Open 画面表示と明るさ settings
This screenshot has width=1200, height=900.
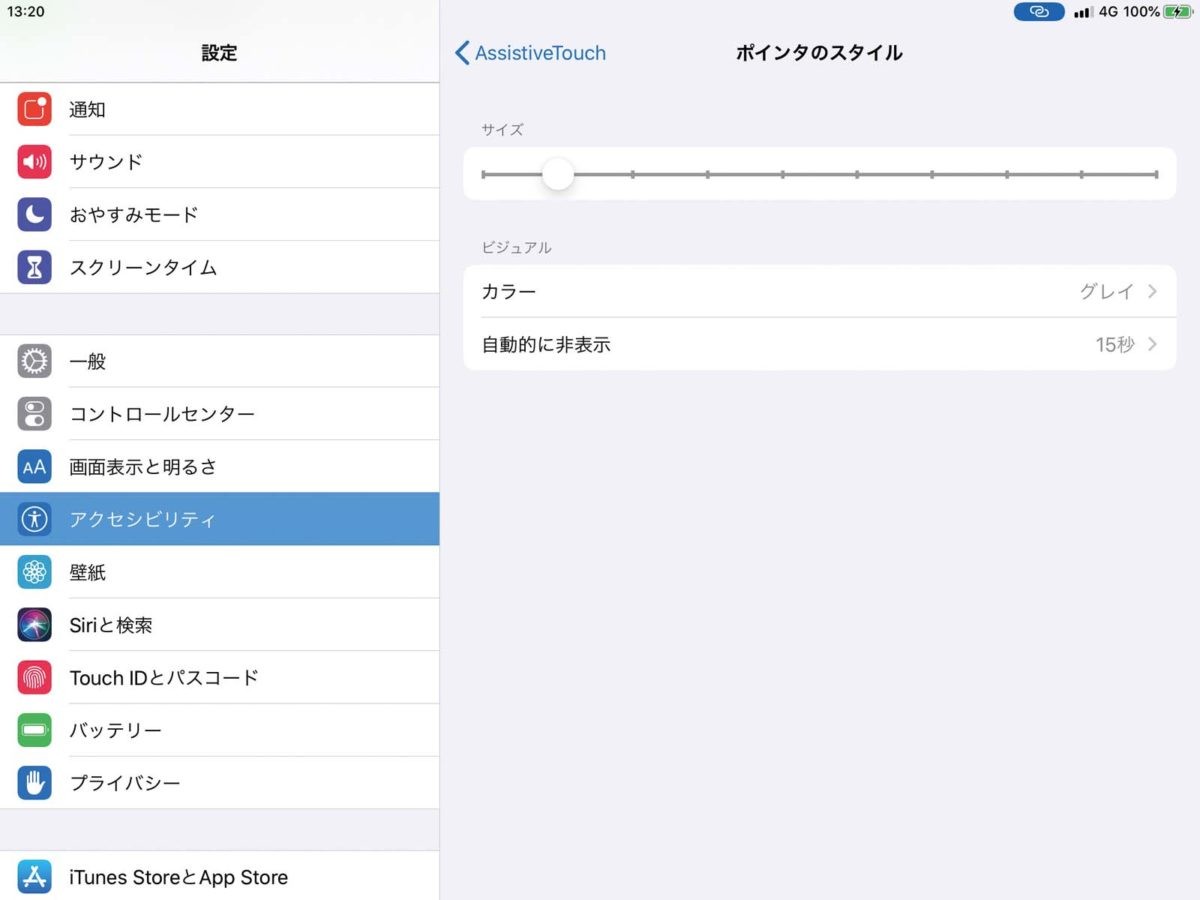tap(220, 467)
